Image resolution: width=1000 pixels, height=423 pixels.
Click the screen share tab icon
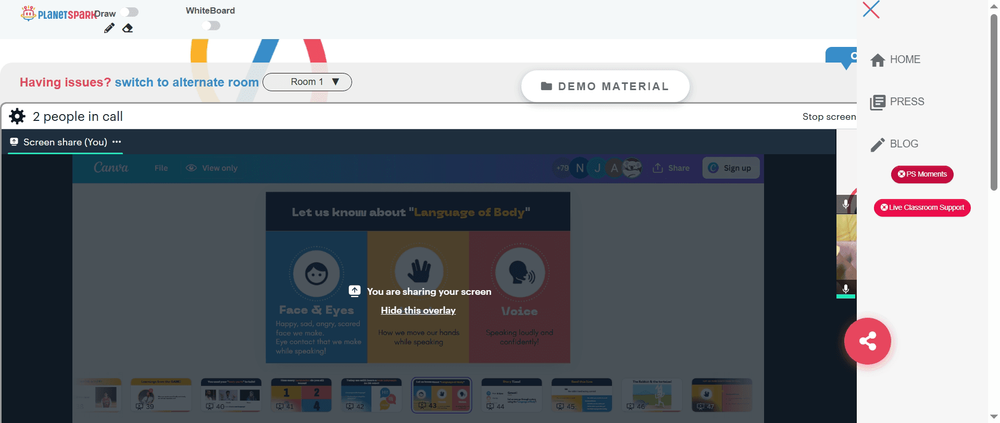pyautogui.click(x=14, y=142)
